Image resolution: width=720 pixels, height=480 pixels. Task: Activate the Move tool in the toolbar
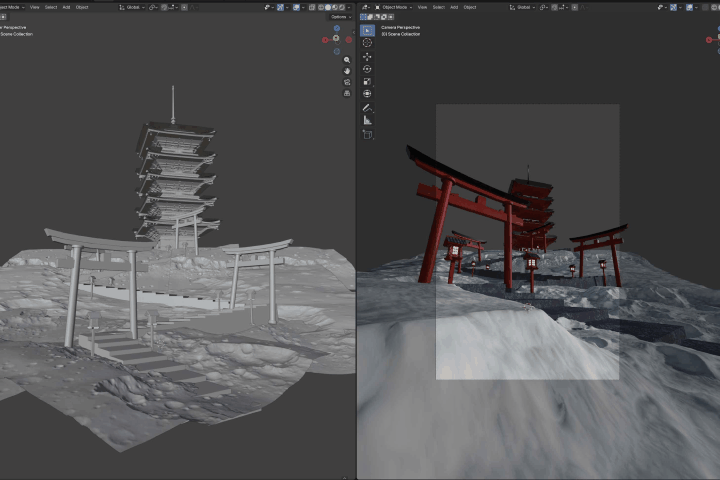click(x=367, y=56)
